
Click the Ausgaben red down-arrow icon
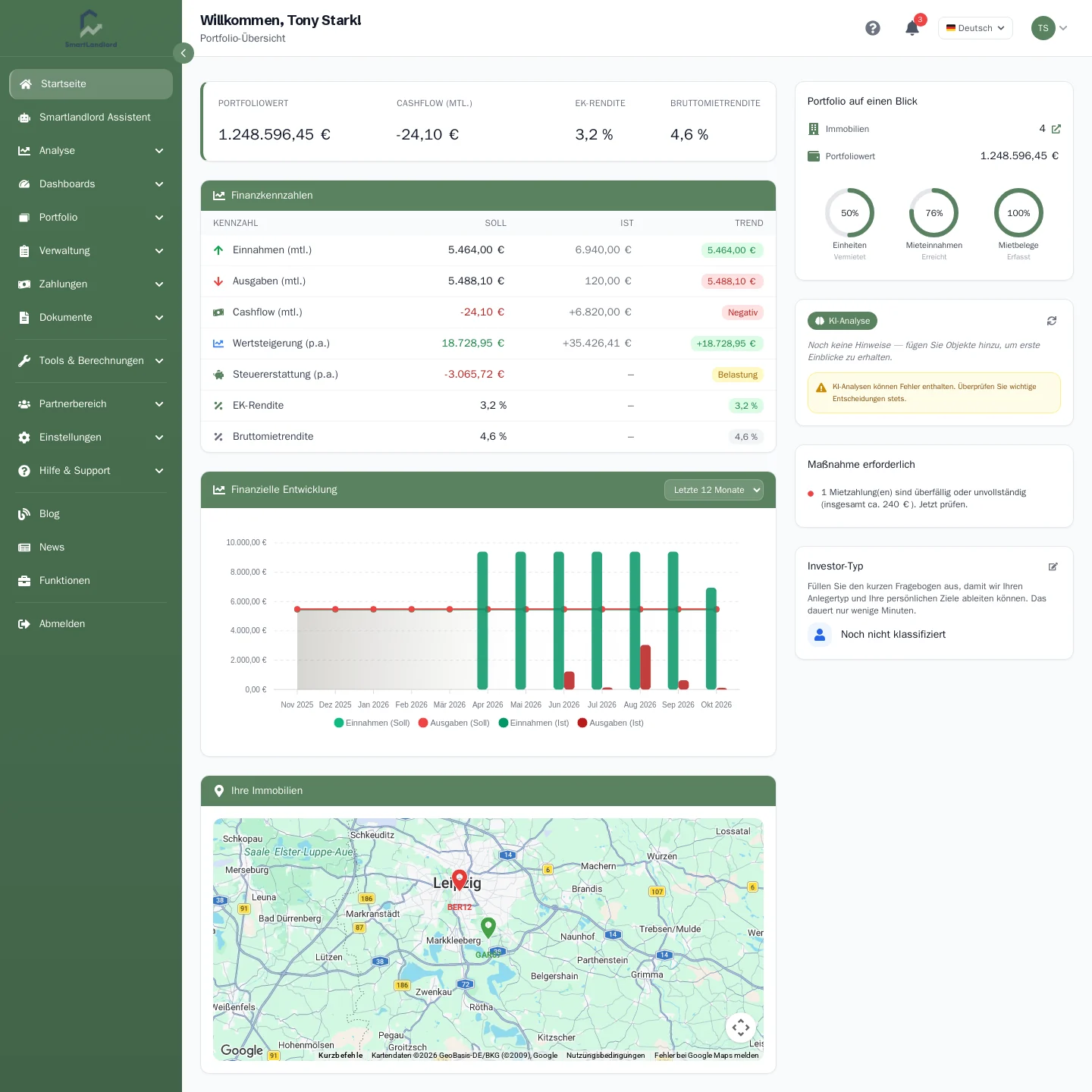(218, 281)
